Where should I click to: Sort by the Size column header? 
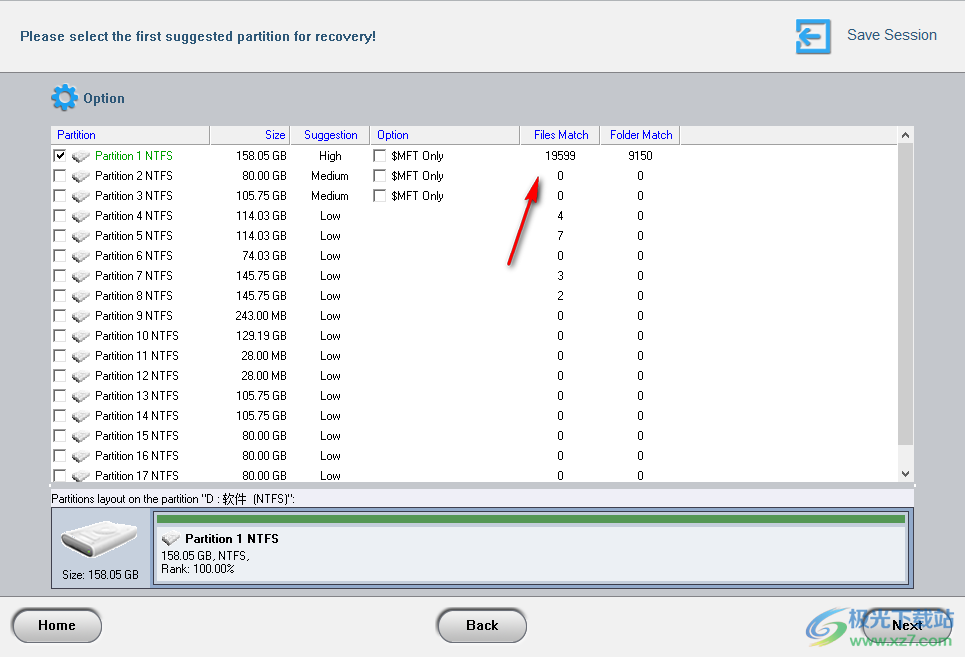(x=249, y=135)
